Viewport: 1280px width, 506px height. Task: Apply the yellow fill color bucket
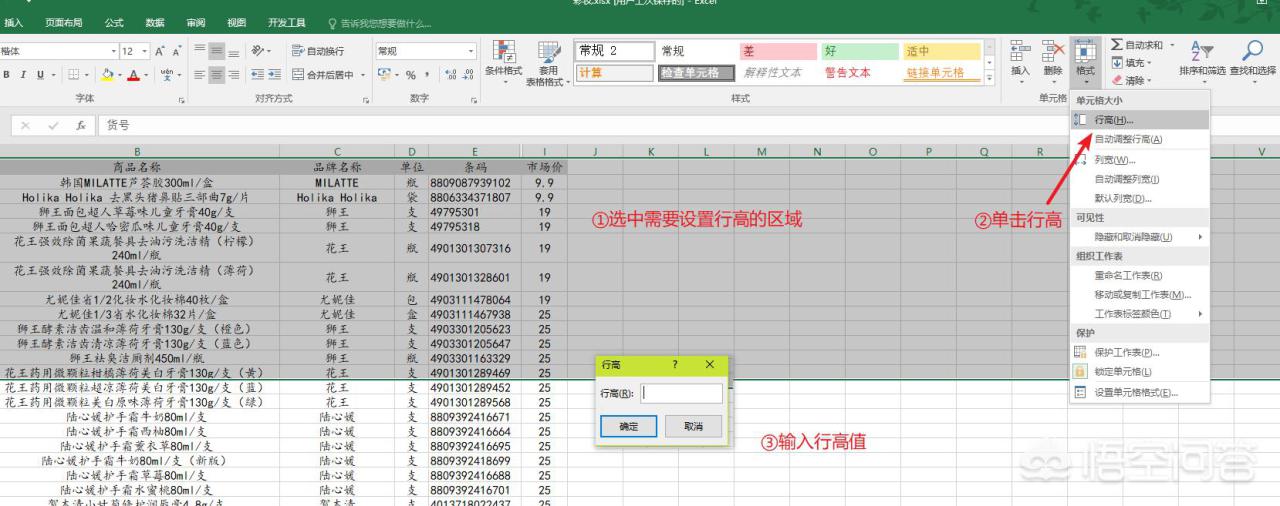[106, 75]
